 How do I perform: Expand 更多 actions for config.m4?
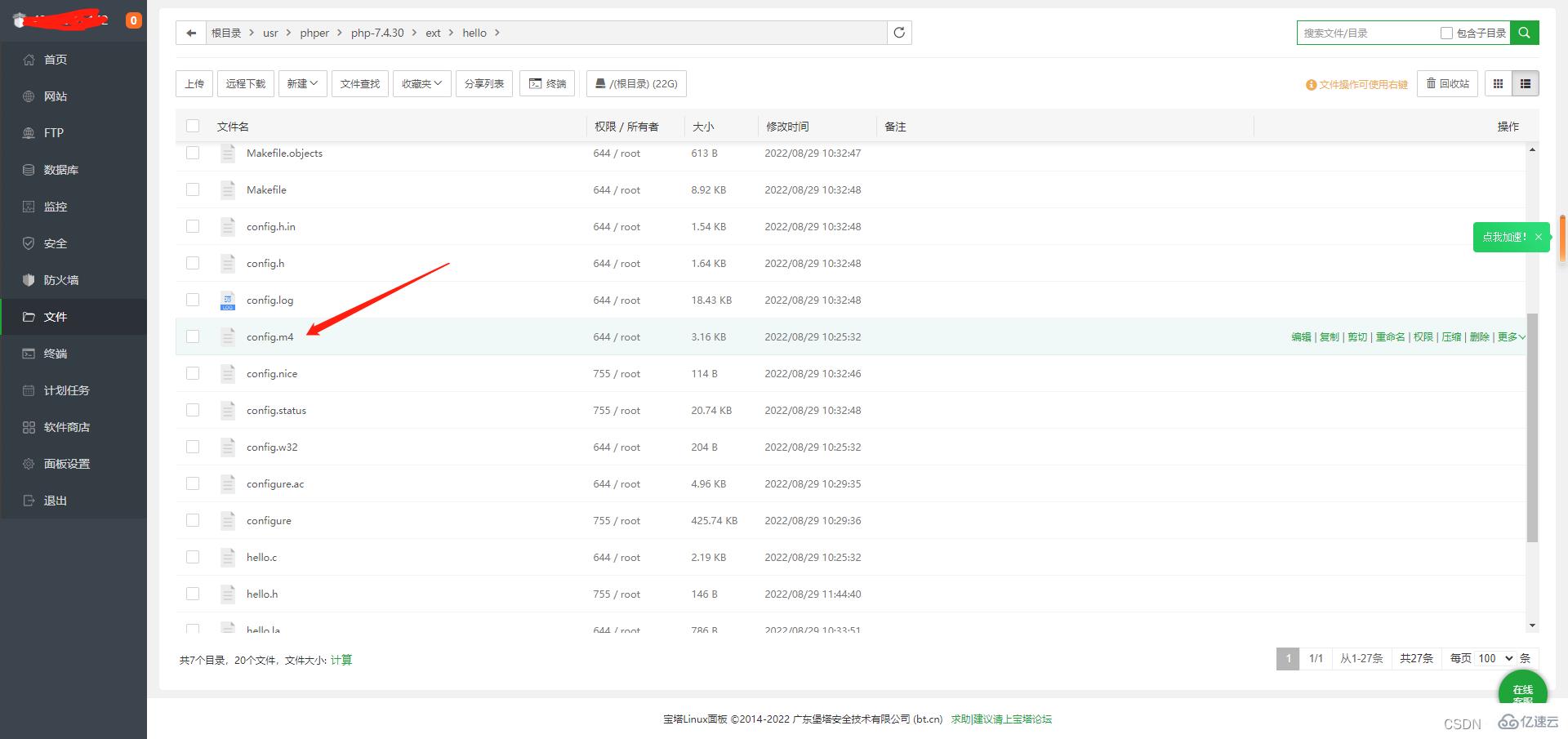point(1511,336)
